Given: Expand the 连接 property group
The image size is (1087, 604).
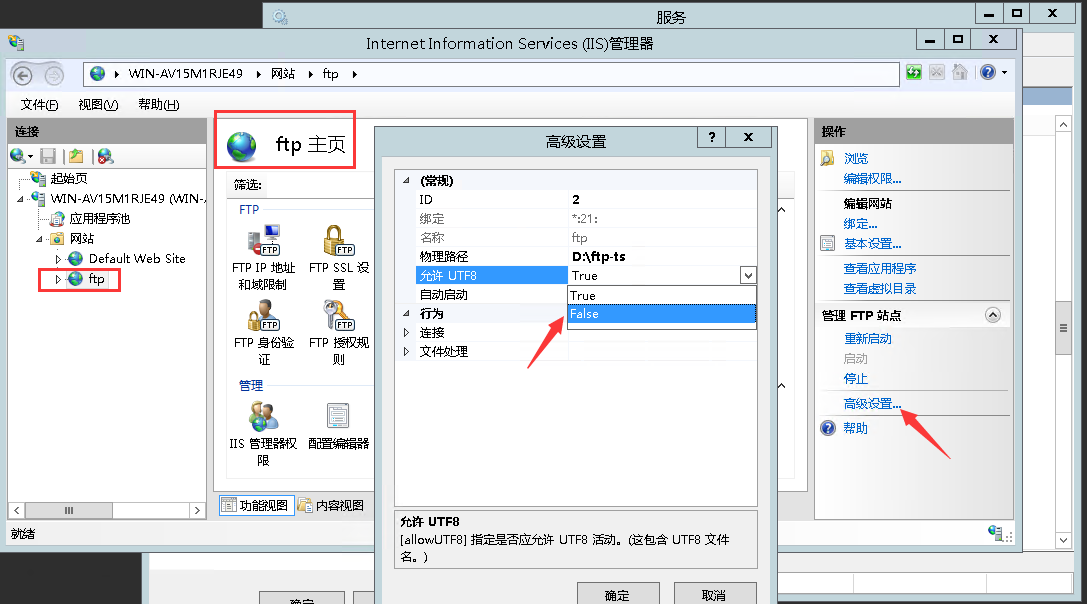Looking at the screenshot, I should click(x=406, y=333).
